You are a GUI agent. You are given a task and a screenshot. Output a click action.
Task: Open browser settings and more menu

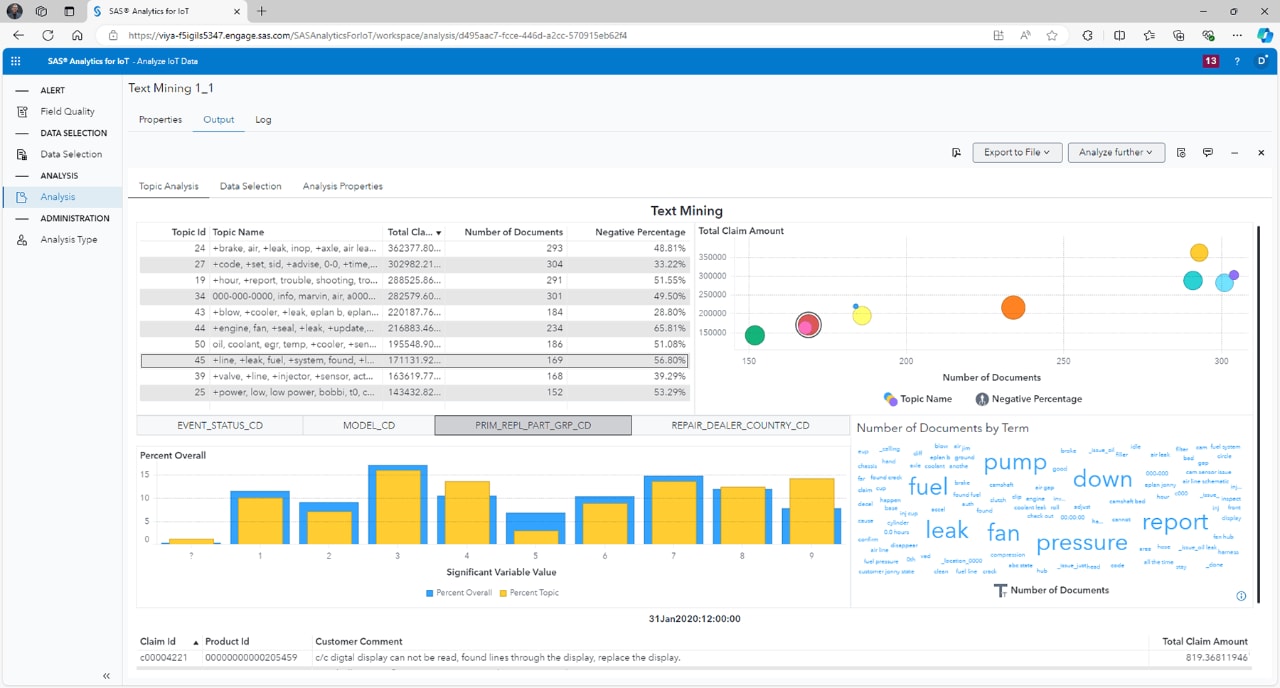point(1237,35)
